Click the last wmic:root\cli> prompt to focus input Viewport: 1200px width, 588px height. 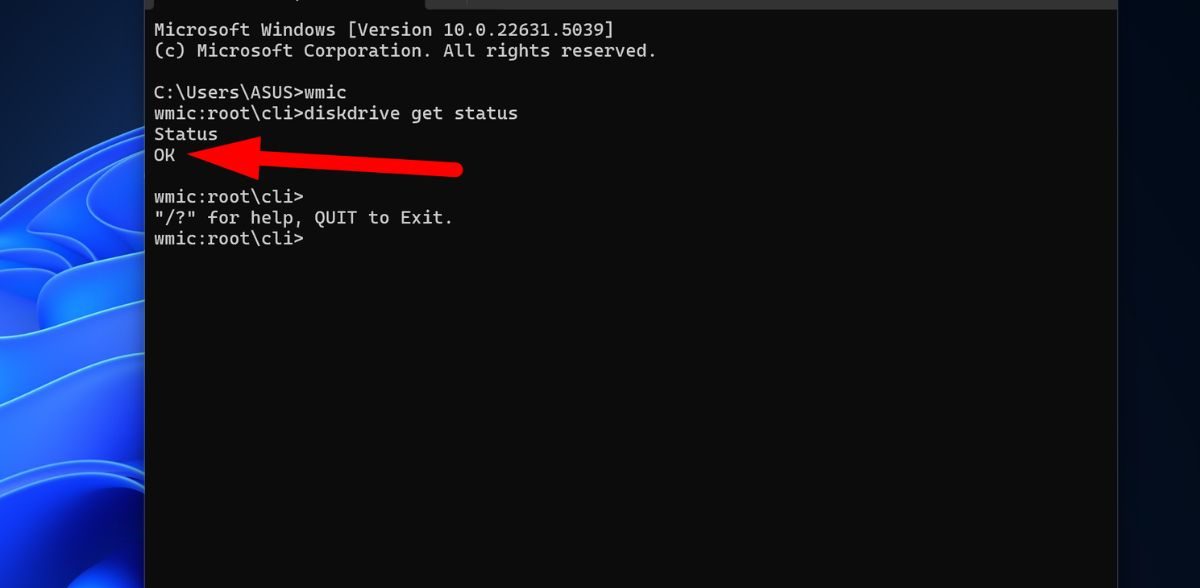[x=229, y=239]
